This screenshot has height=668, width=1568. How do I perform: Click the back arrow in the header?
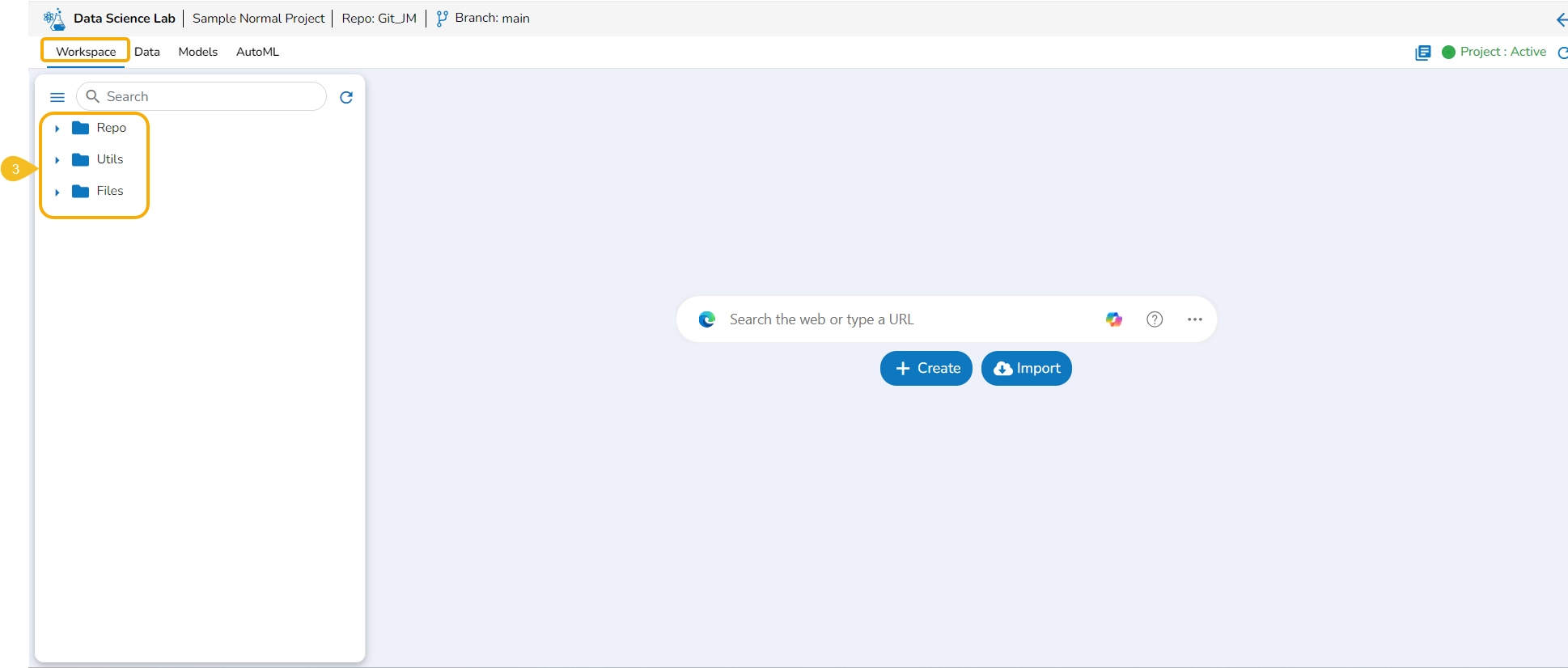tap(1562, 19)
